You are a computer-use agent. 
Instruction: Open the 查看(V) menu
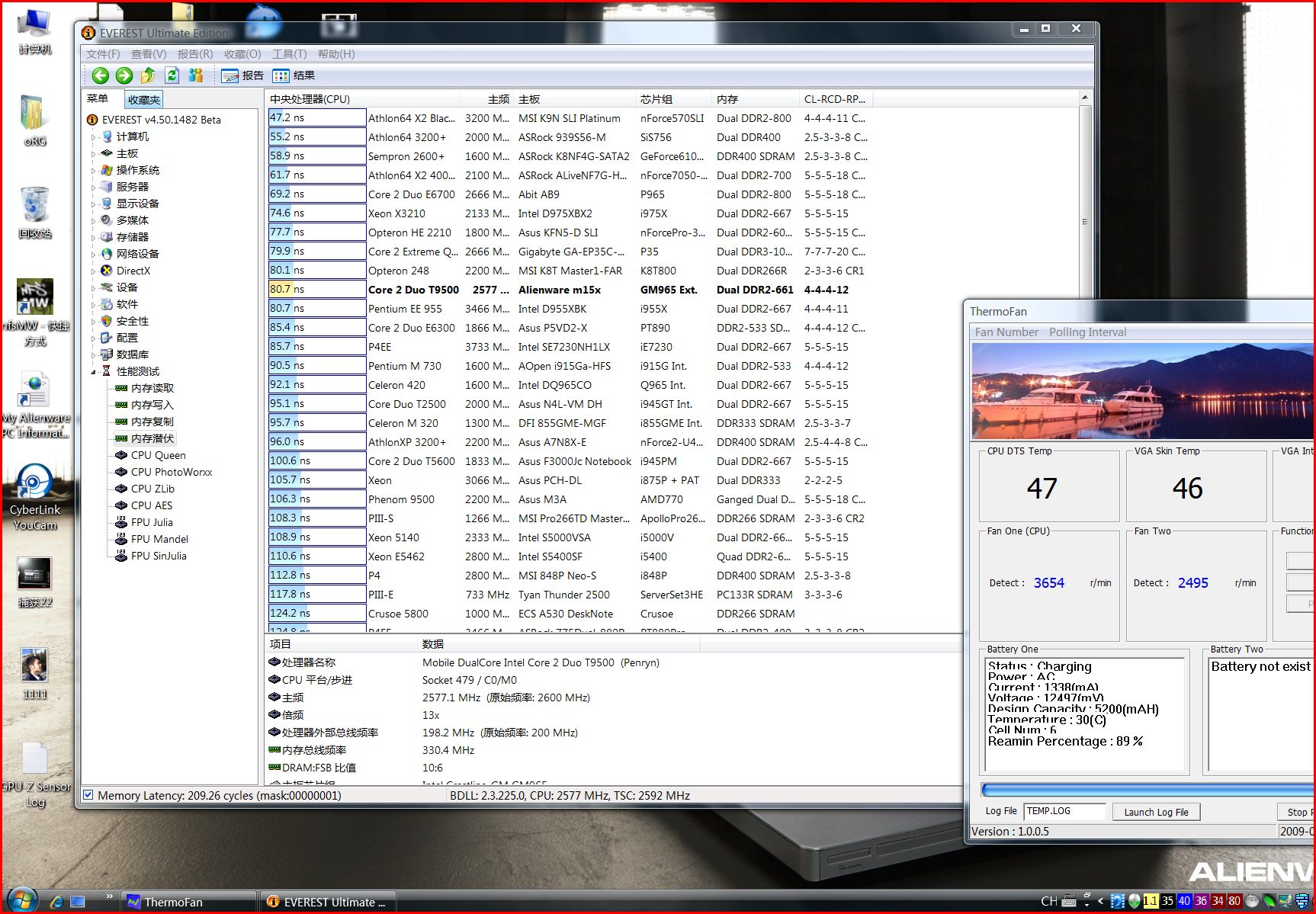[149, 54]
